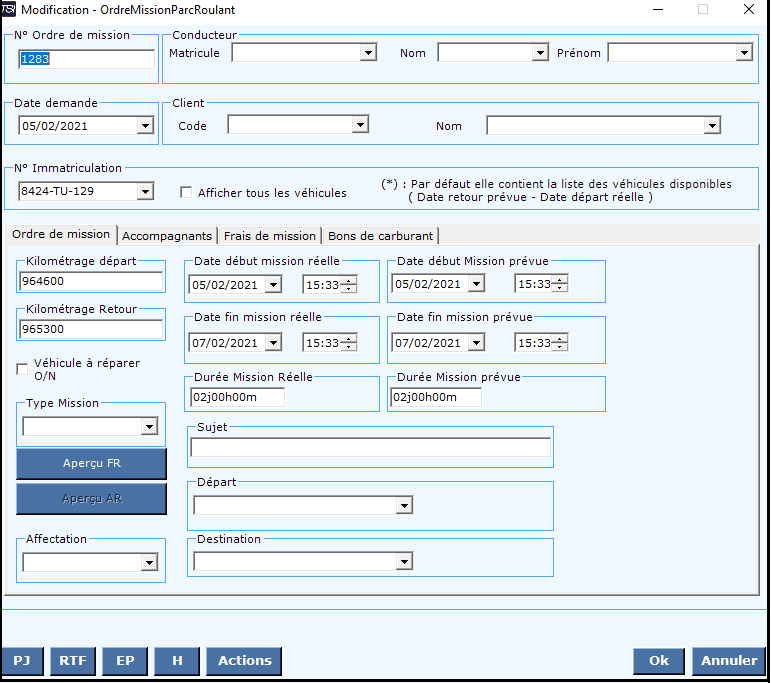Open the Destination dropdown list
The image size is (771, 683).
(404, 562)
